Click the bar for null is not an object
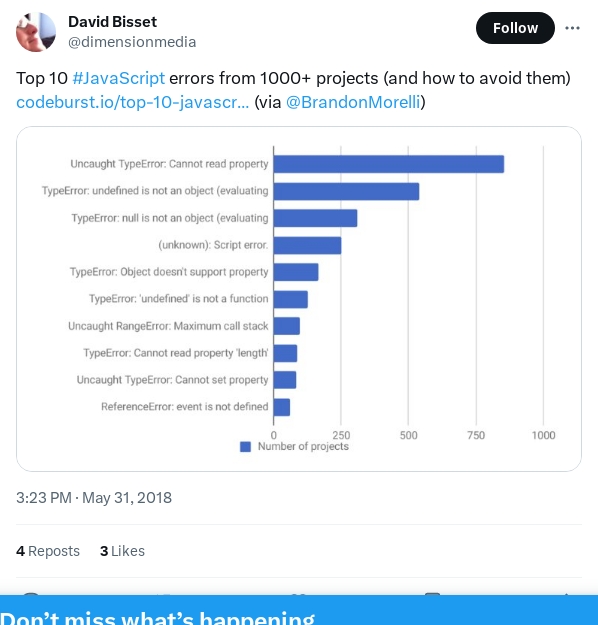 pyautogui.click(x=315, y=218)
